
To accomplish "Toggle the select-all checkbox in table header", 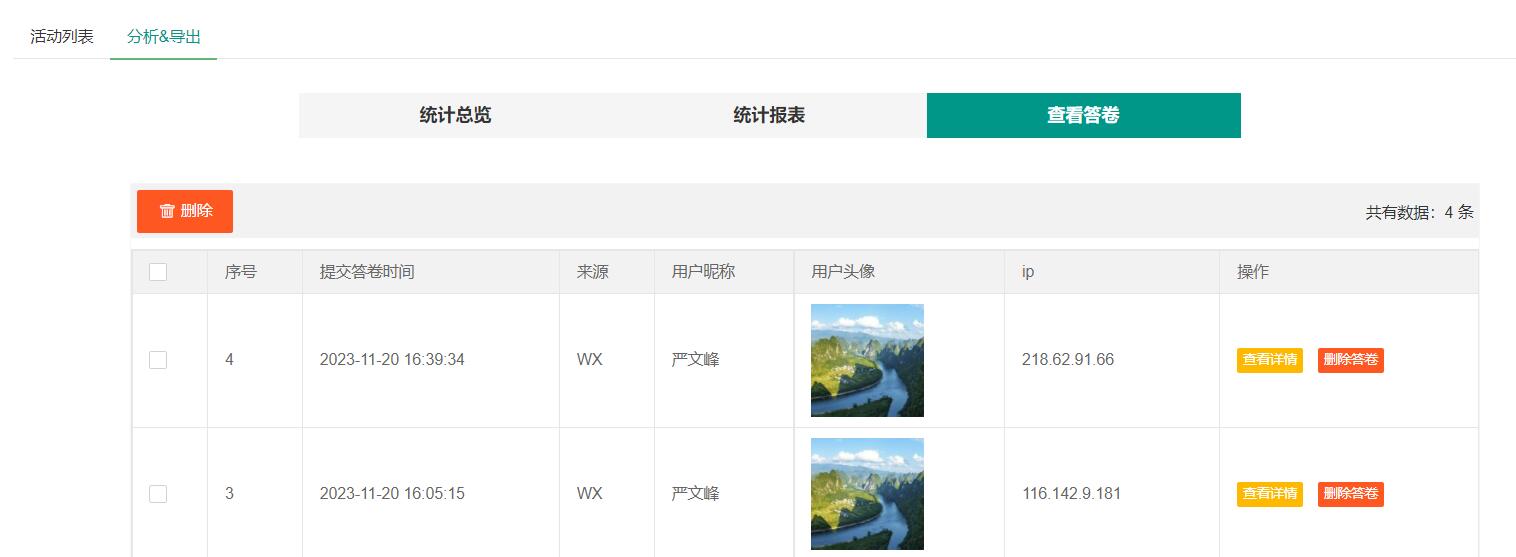I will click(x=158, y=272).
